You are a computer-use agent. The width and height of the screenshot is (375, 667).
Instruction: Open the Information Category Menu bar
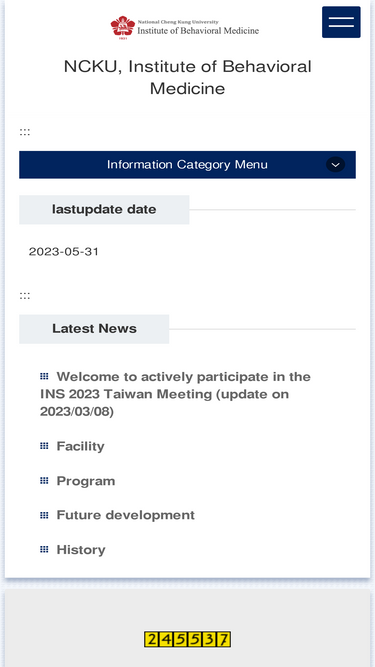[188, 165]
